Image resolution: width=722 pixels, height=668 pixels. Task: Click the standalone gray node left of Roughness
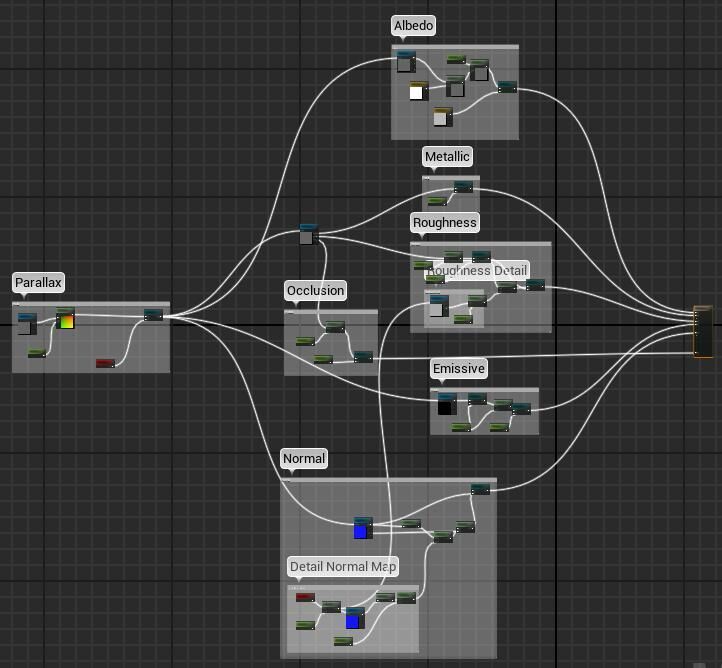pos(308,234)
